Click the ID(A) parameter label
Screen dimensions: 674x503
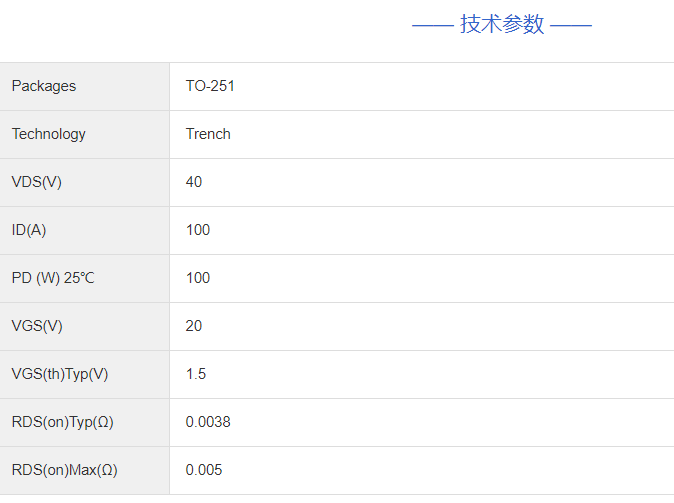click(x=29, y=230)
